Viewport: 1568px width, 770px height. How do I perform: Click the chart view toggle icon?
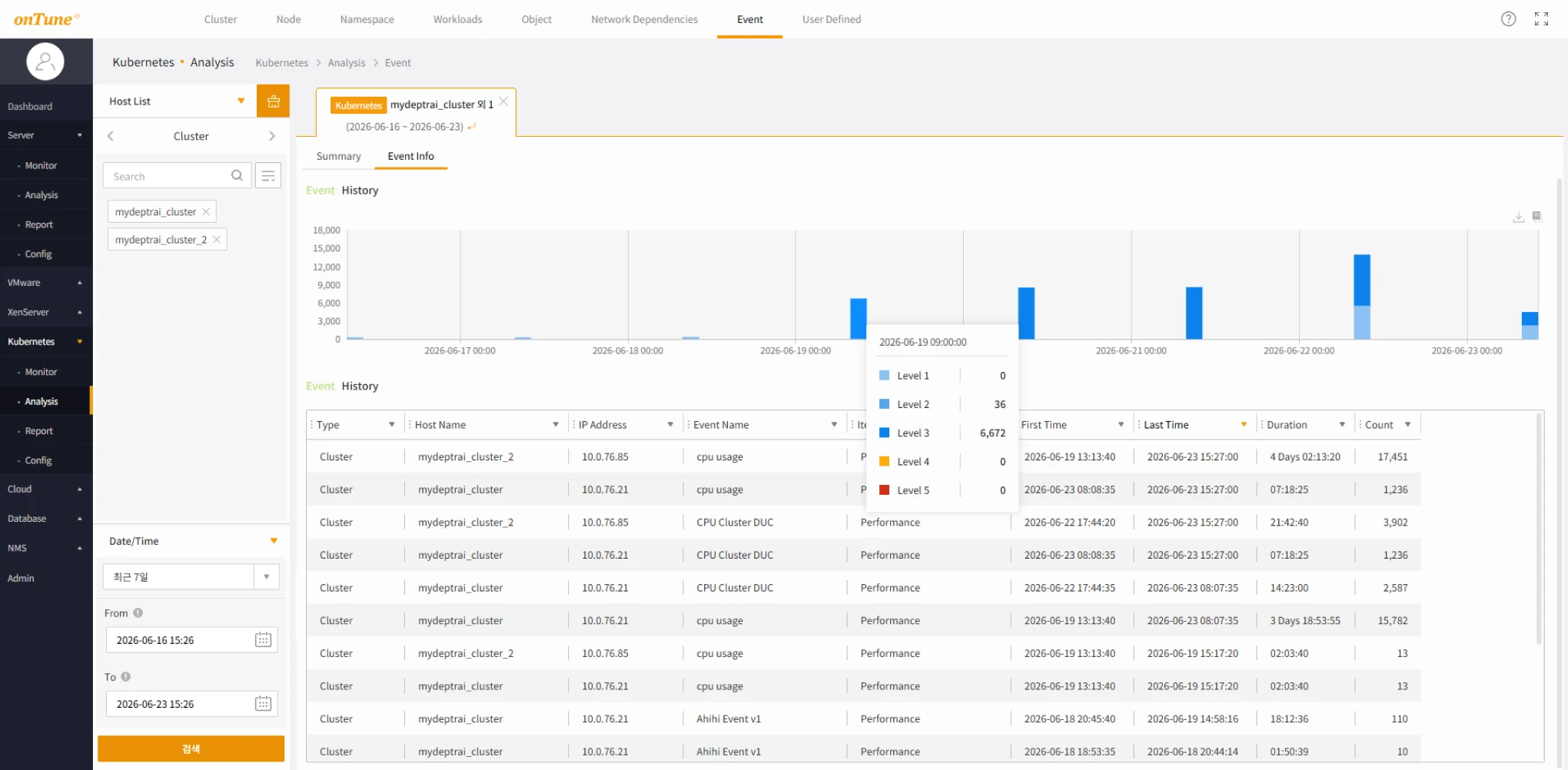pos(1536,217)
